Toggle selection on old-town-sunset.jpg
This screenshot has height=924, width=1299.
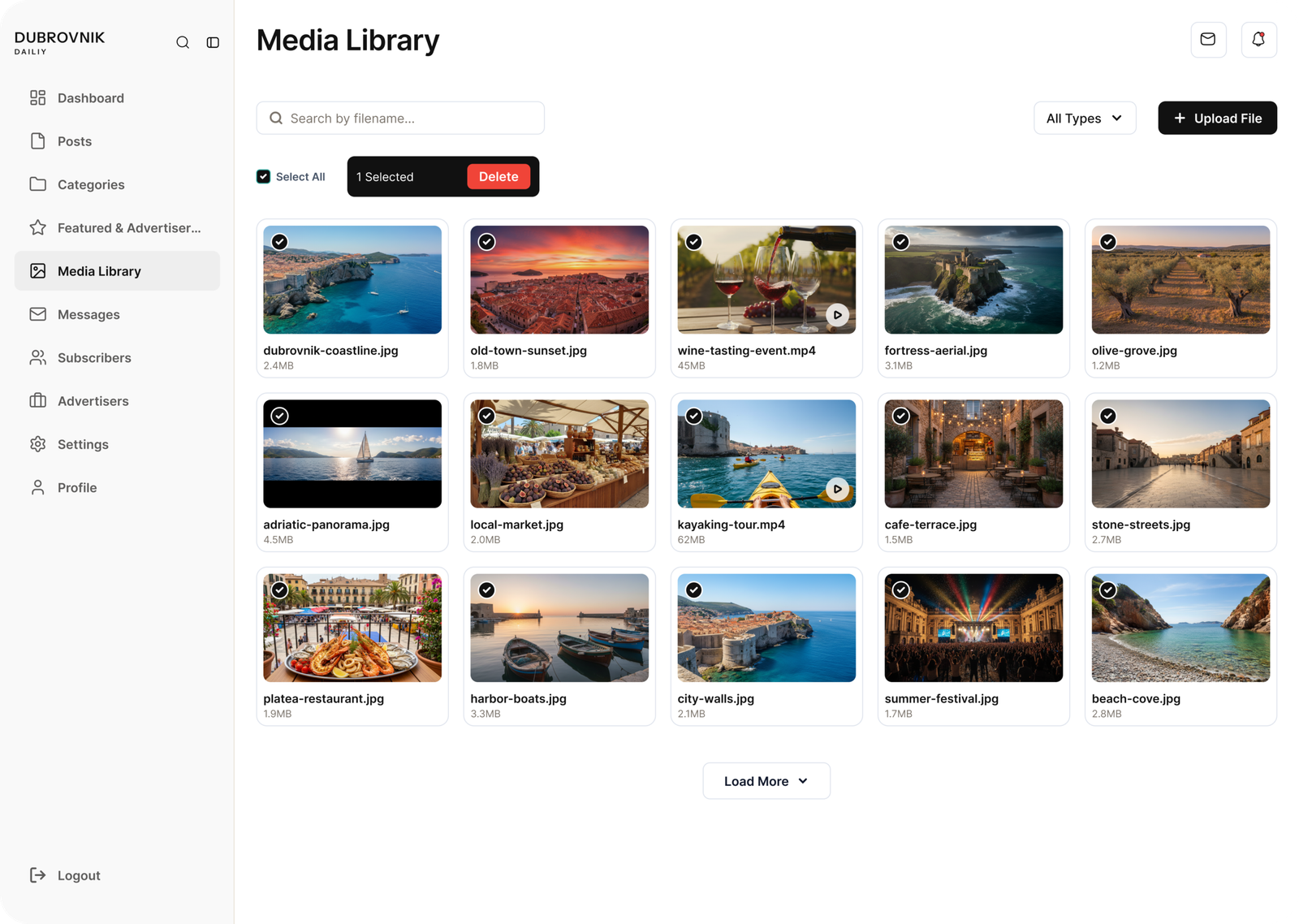click(x=486, y=242)
